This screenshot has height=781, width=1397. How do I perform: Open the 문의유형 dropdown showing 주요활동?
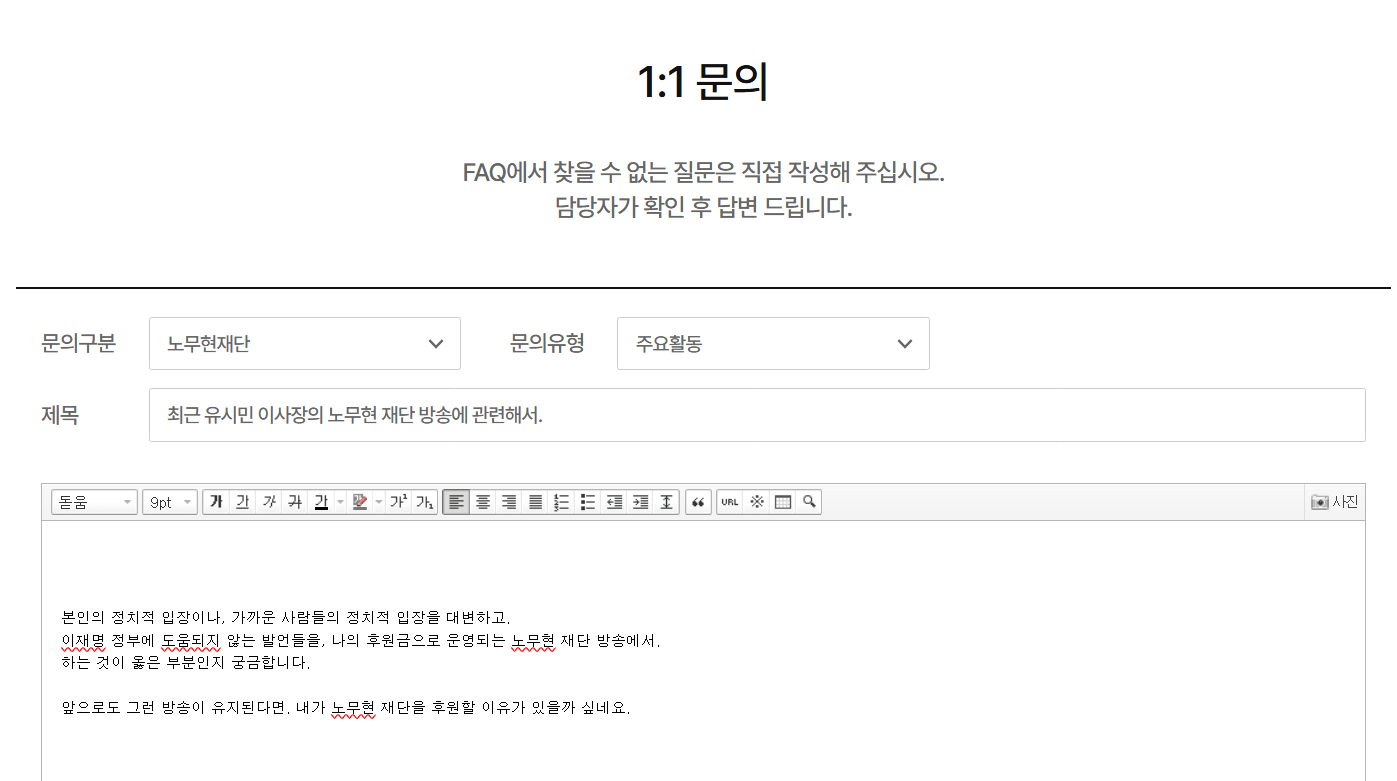(x=772, y=344)
